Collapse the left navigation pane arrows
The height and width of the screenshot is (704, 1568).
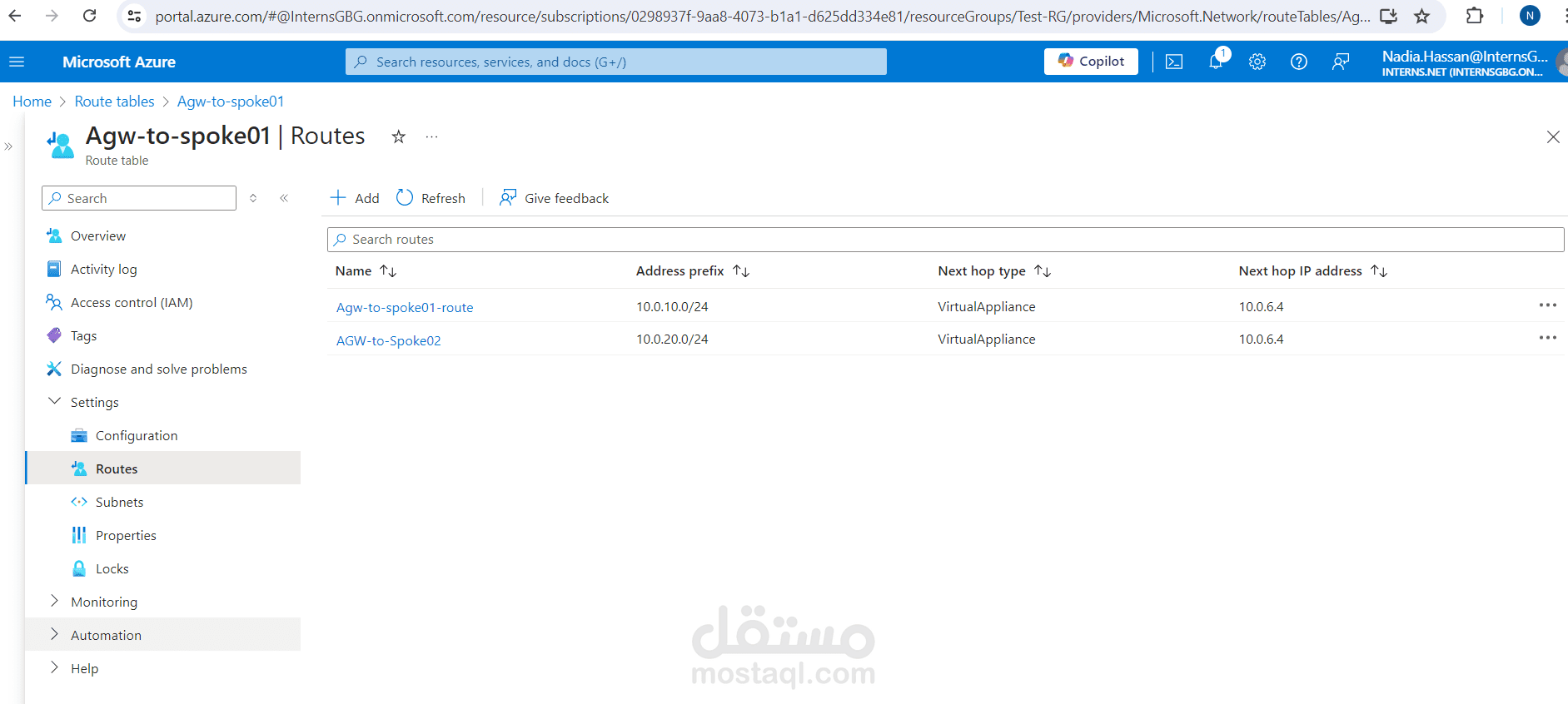coord(284,198)
